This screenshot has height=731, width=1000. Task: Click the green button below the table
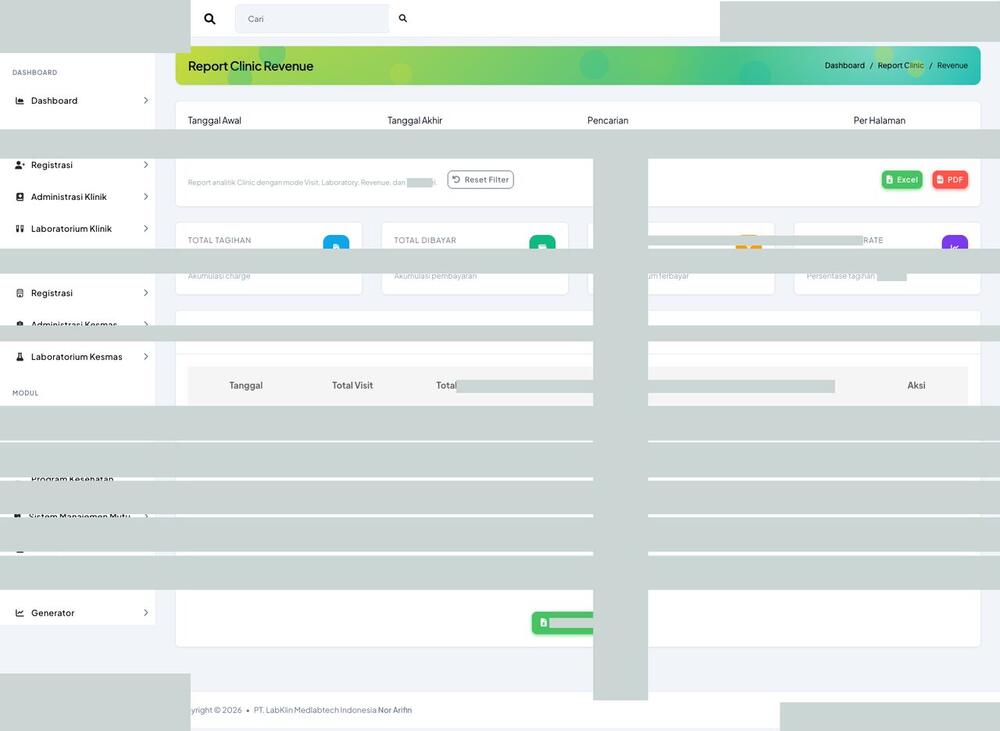click(562, 623)
